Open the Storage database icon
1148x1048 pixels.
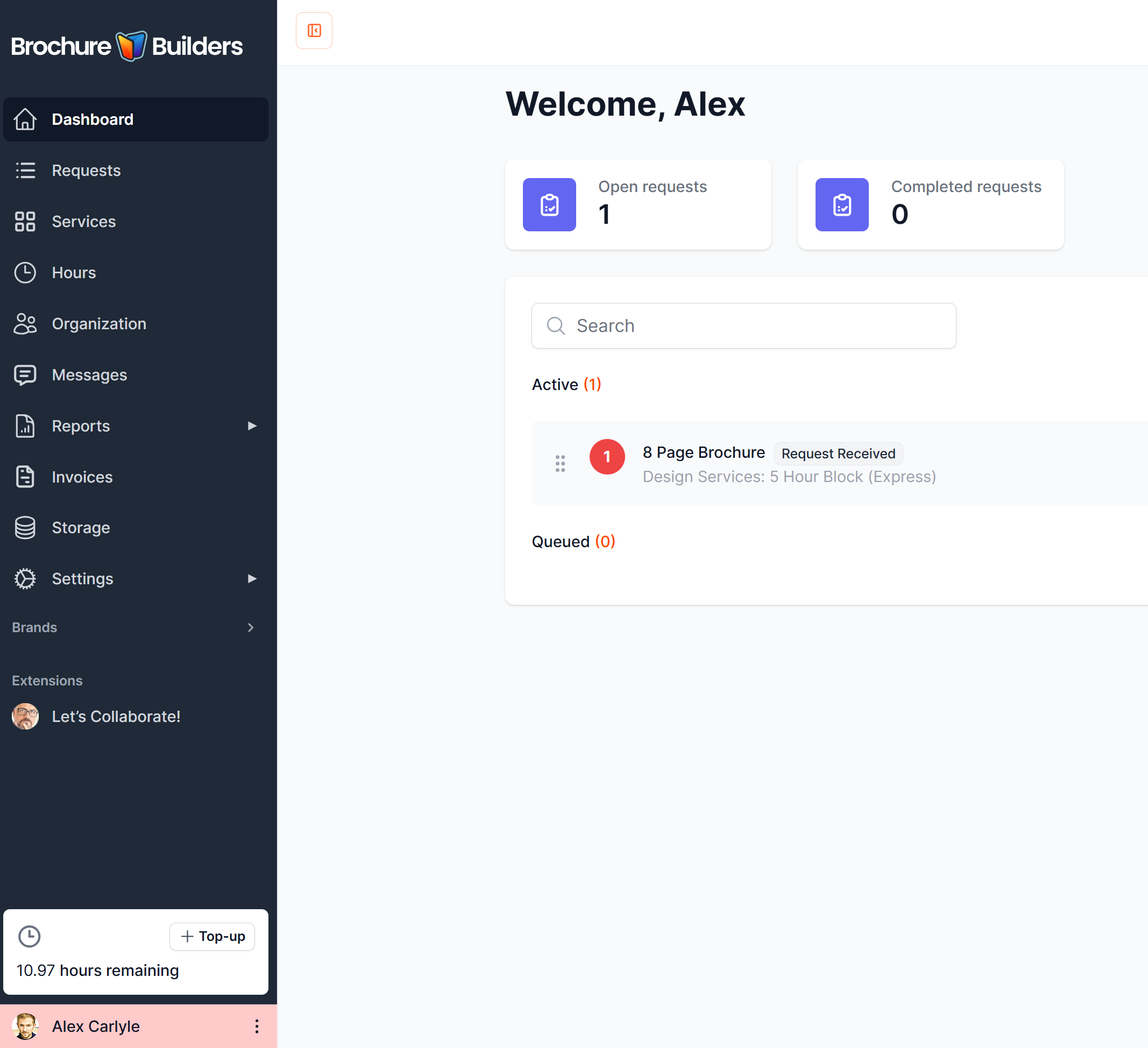pos(25,527)
